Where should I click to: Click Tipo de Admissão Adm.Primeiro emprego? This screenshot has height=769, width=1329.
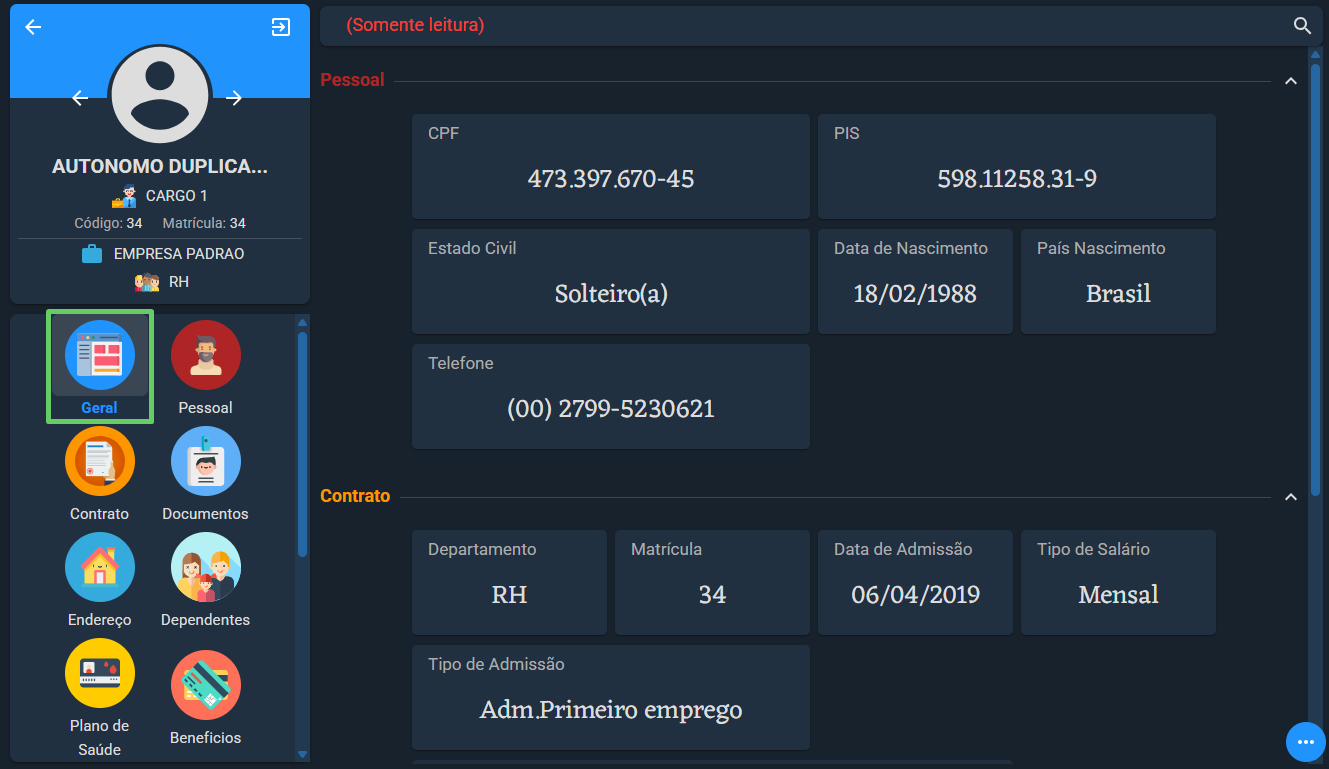coord(611,710)
